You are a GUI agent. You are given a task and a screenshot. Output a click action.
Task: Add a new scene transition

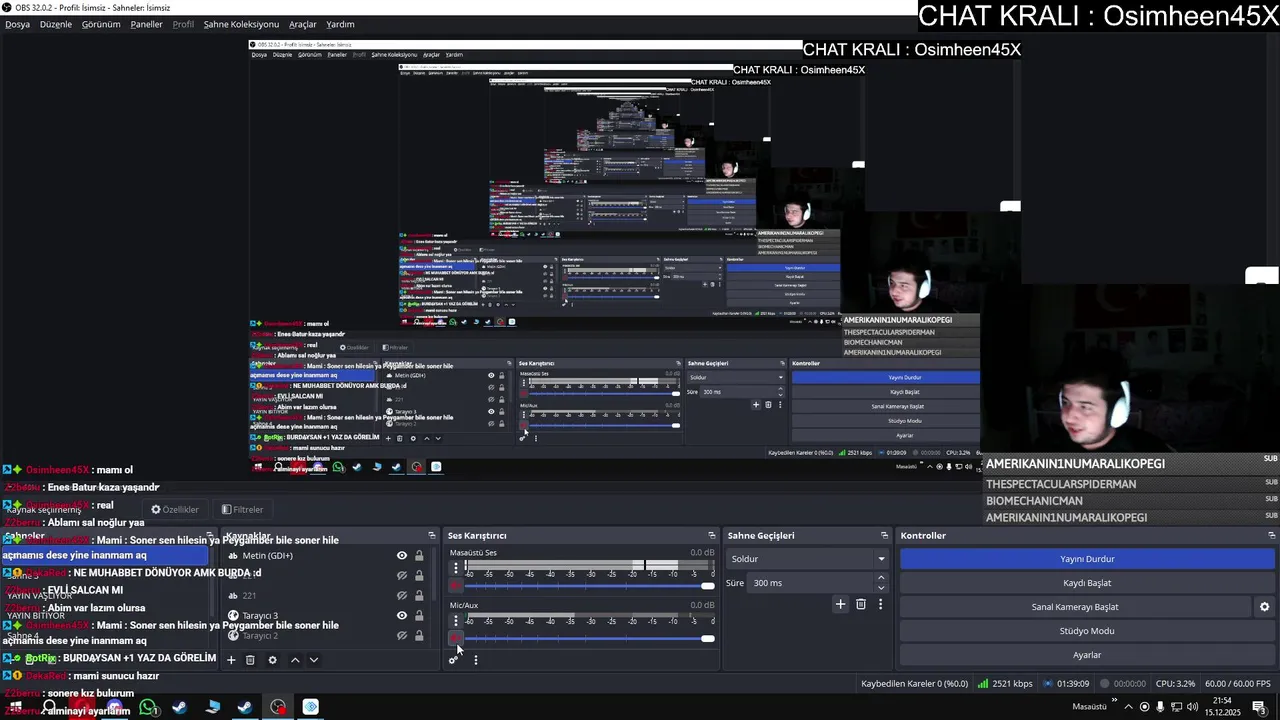point(841,604)
